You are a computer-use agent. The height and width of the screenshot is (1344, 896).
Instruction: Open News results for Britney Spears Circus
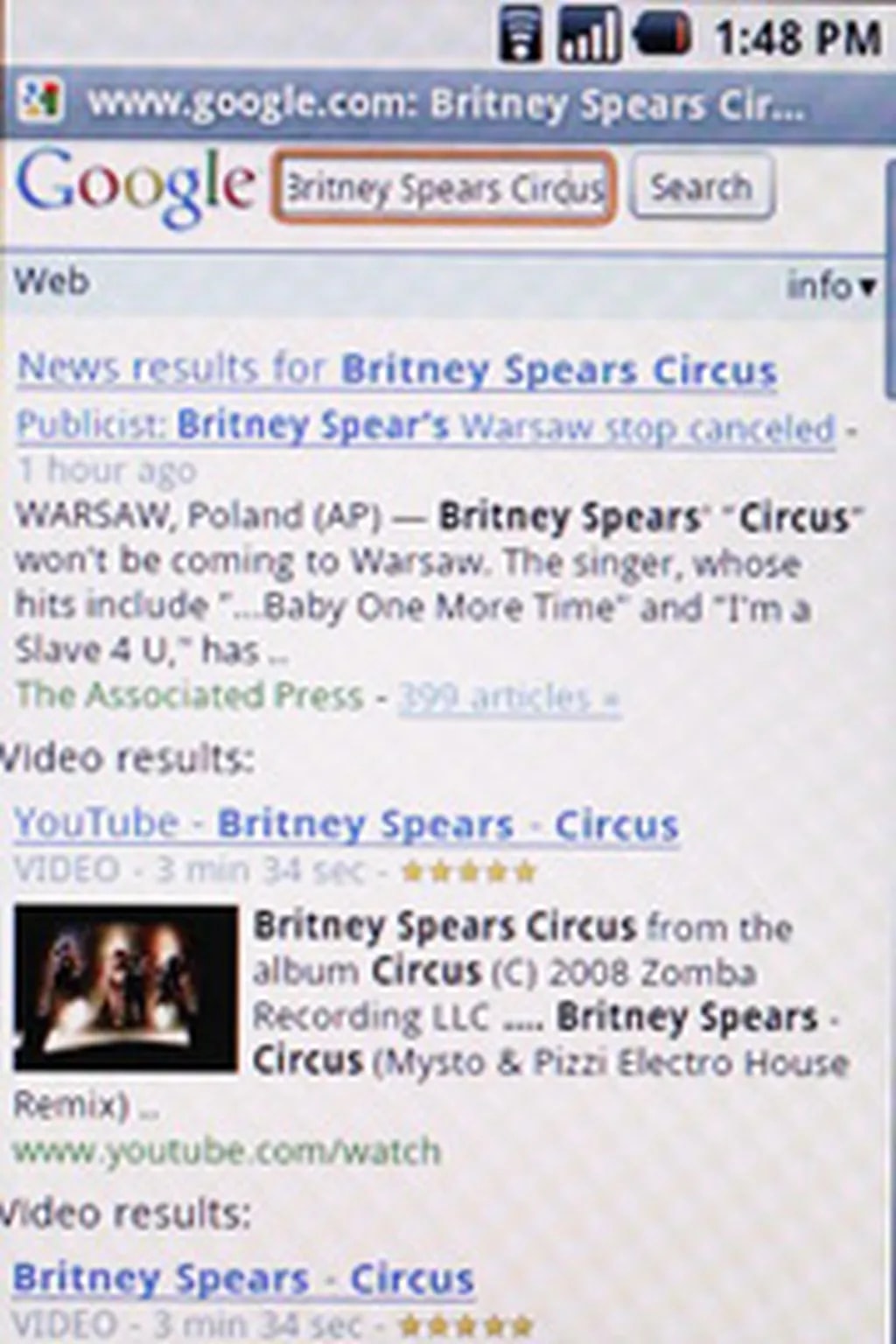[397, 369]
